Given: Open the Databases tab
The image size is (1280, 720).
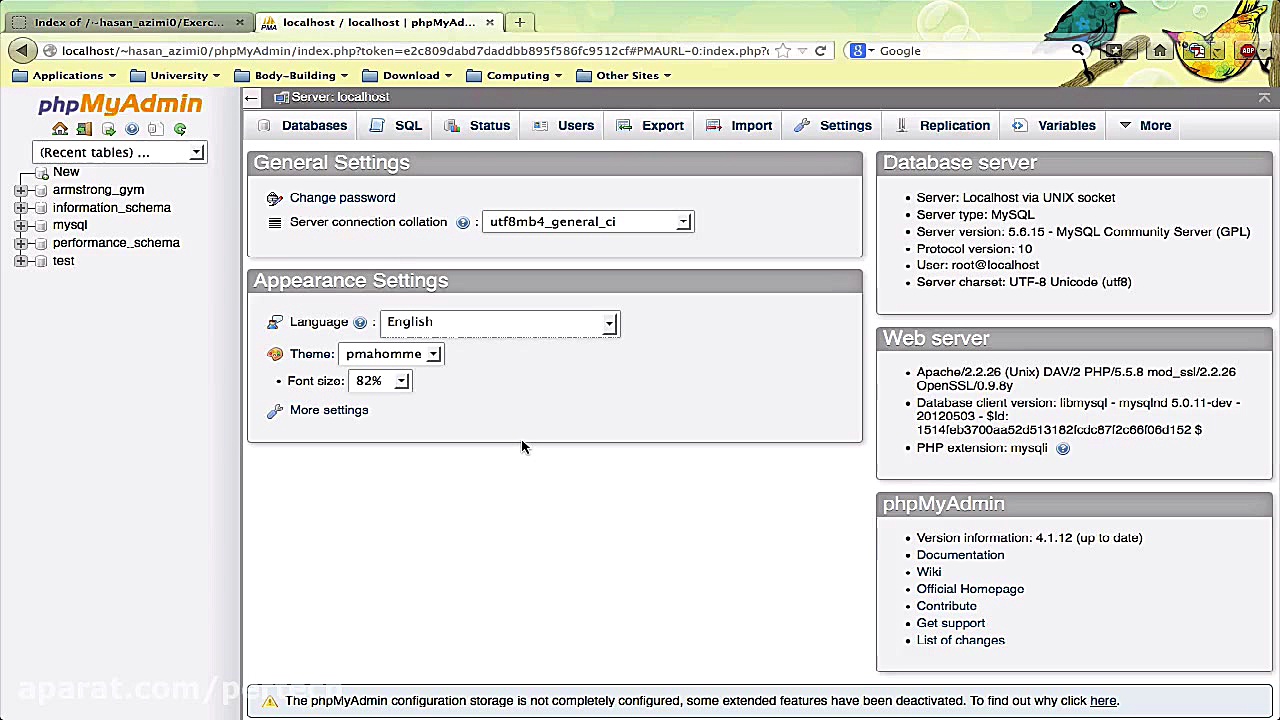Looking at the screenshot, I should (302, 126).
